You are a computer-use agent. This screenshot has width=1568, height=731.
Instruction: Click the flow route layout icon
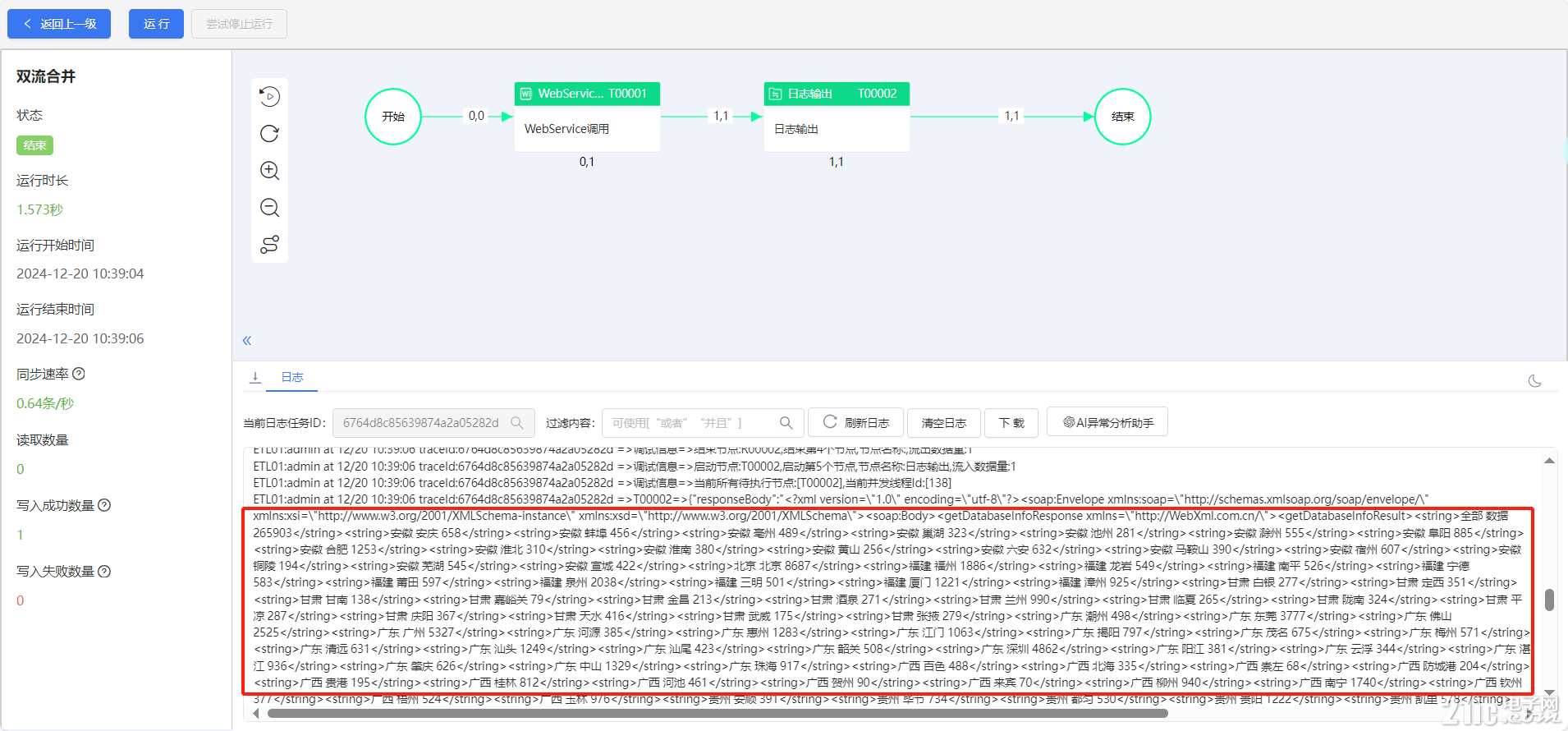269,245
